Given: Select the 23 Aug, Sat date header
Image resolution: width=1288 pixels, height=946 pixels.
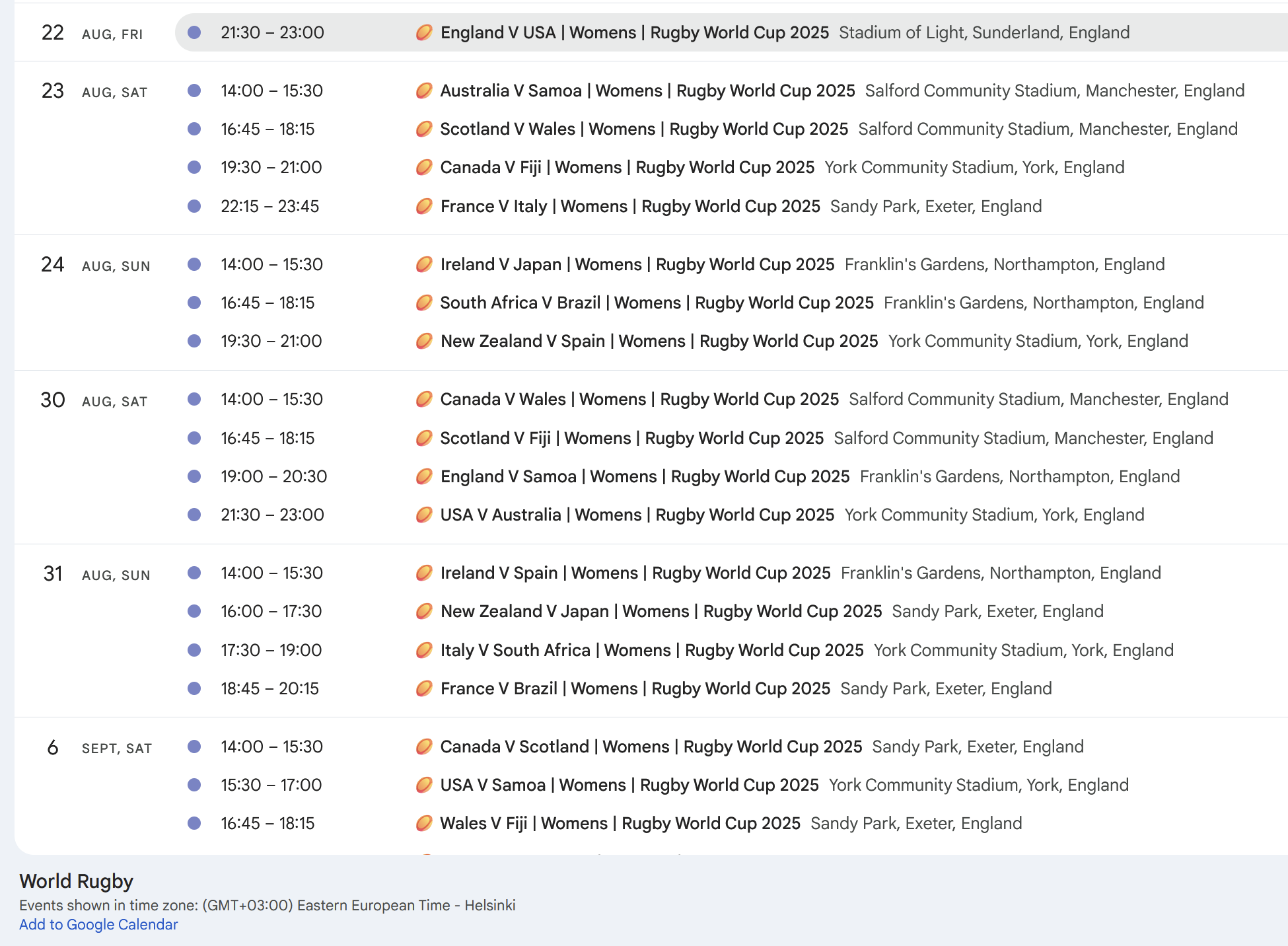Looking at the screenshot, I should tap(94, 91).
